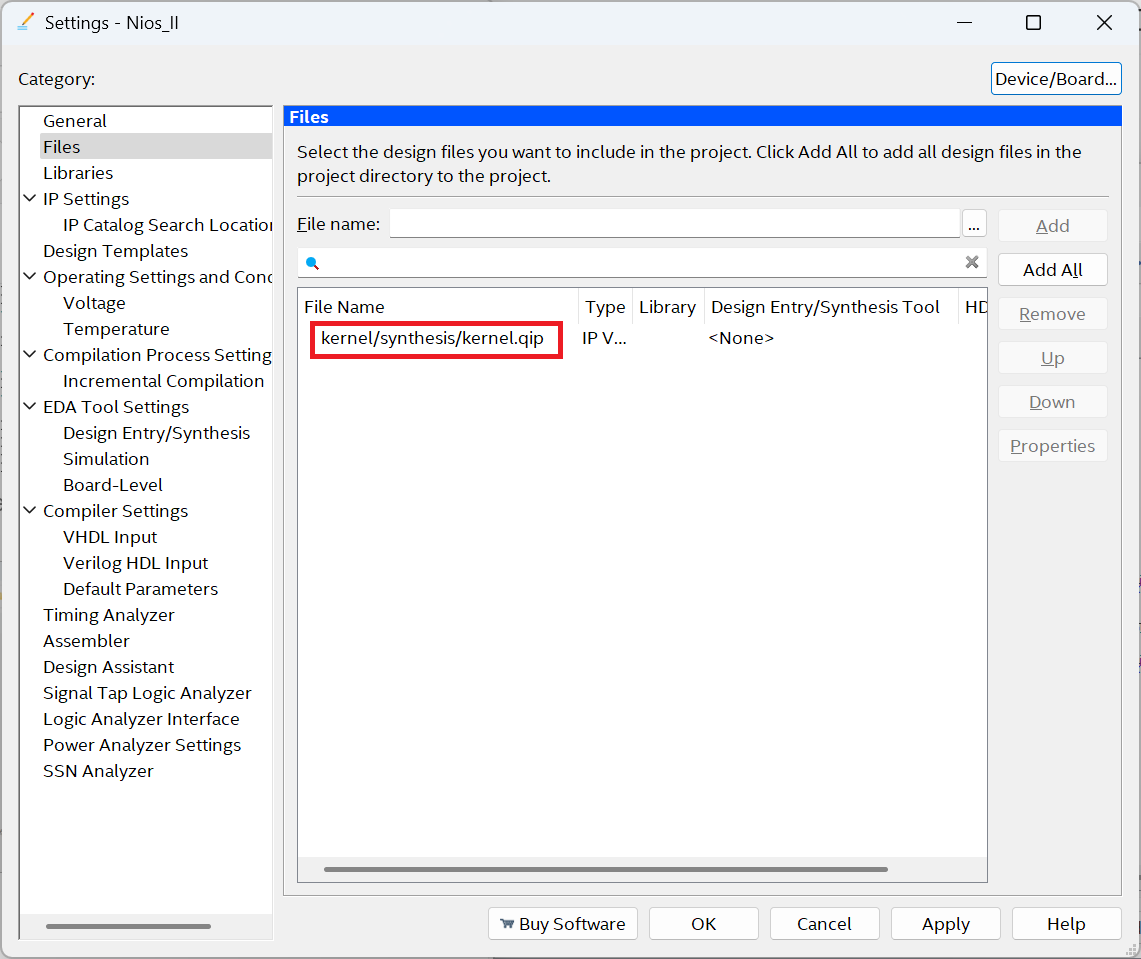Select Default Parameters
This screenshot has width=1141, height=959.
point(140,589)
